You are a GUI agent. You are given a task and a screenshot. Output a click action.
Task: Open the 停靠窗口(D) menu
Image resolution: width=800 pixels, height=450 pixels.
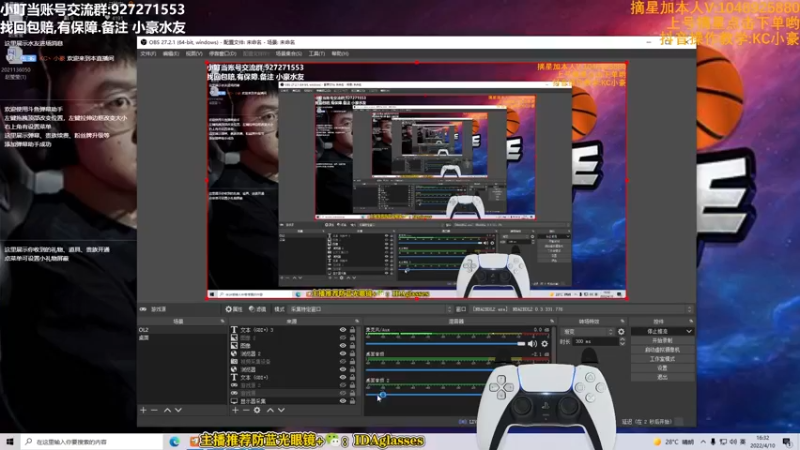[222, 54]
